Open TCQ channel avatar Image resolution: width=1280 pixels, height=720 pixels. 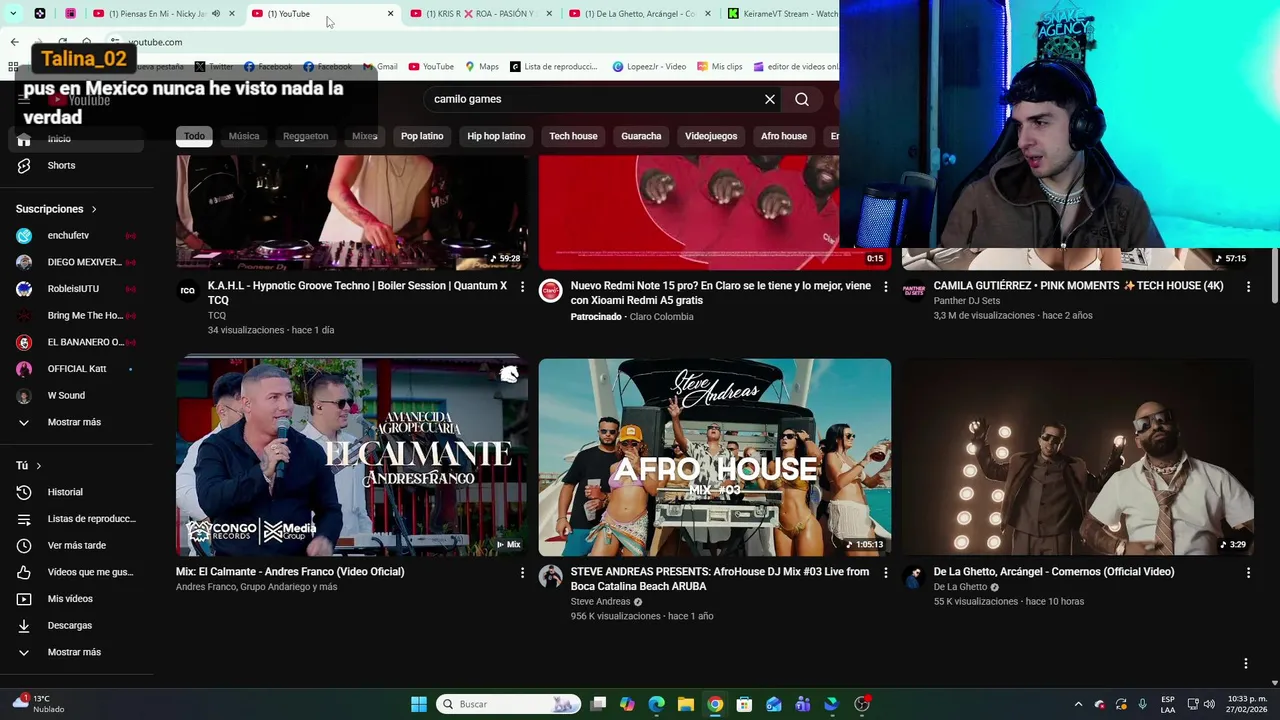coord(187,291)
